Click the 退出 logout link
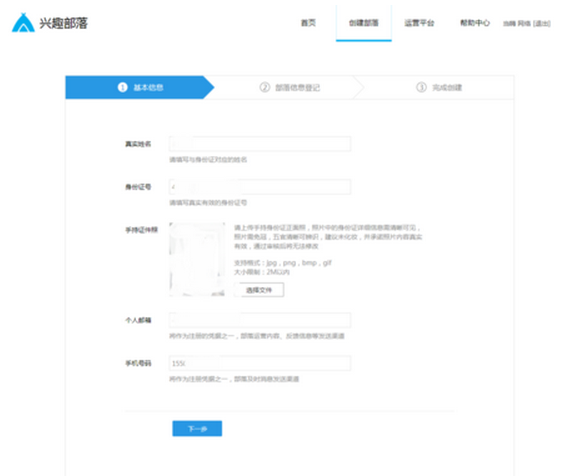 pyautogui.click(x=542, y=24)
